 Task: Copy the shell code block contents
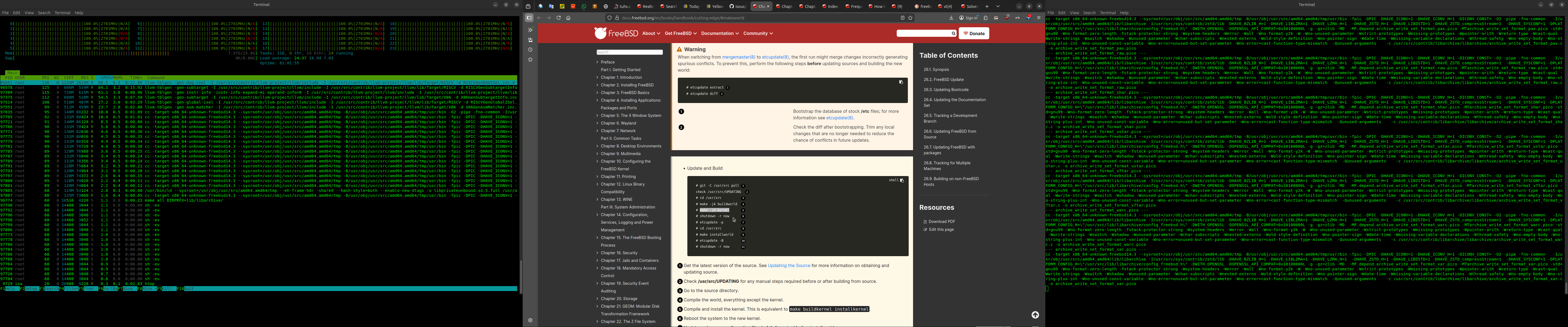coord(902,180)
